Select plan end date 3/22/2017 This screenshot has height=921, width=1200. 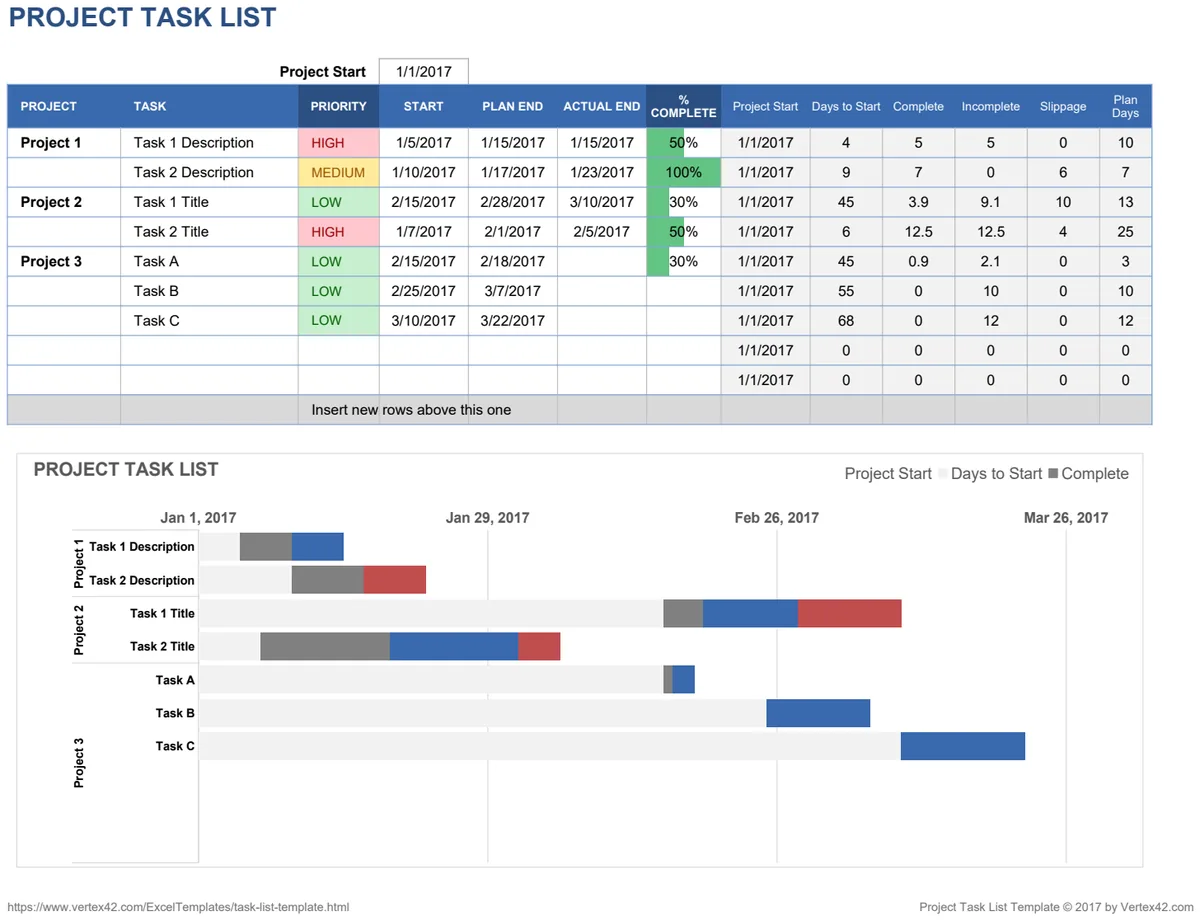point(513,321)
